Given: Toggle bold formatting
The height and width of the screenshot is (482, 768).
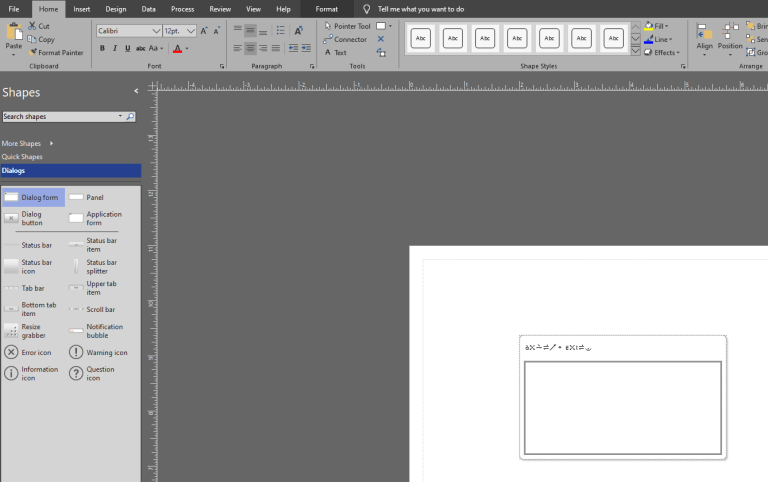Looking at the screenshot, I should tap(102, 48).
